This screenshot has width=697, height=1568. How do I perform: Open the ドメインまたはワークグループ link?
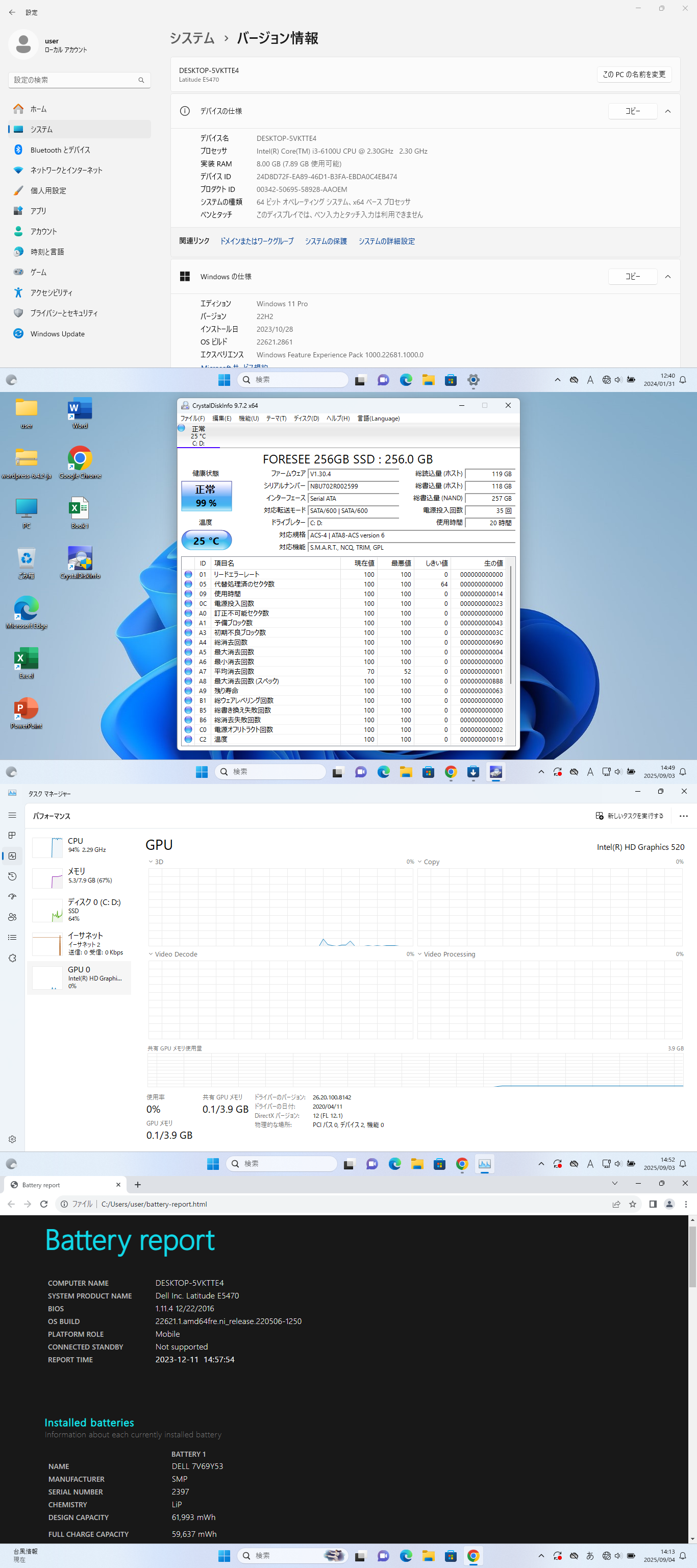pos(256,241)
